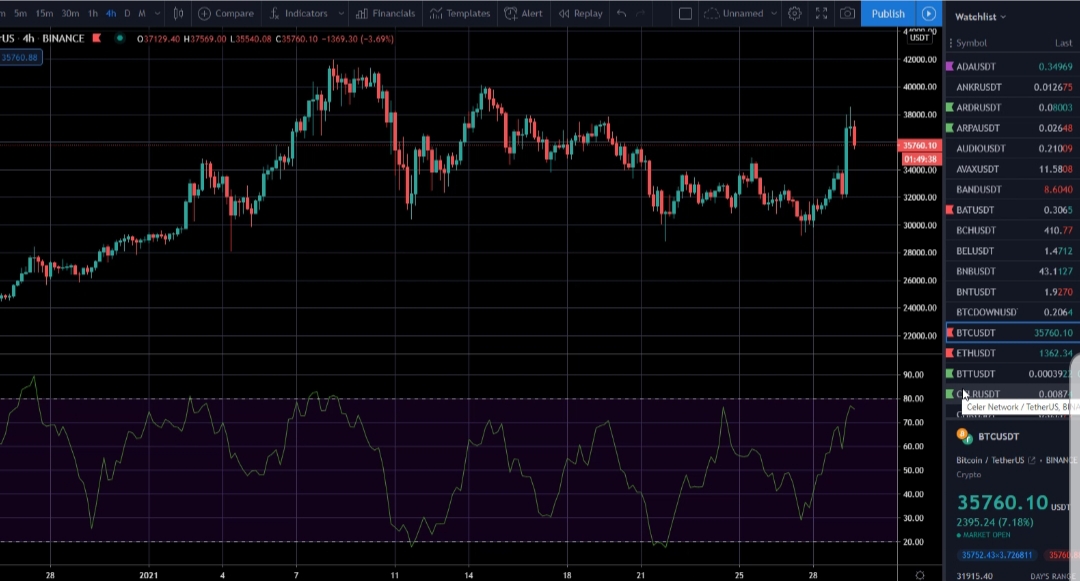Create a new Alert
Viewport: 1080px width, 581px height.
523,13
